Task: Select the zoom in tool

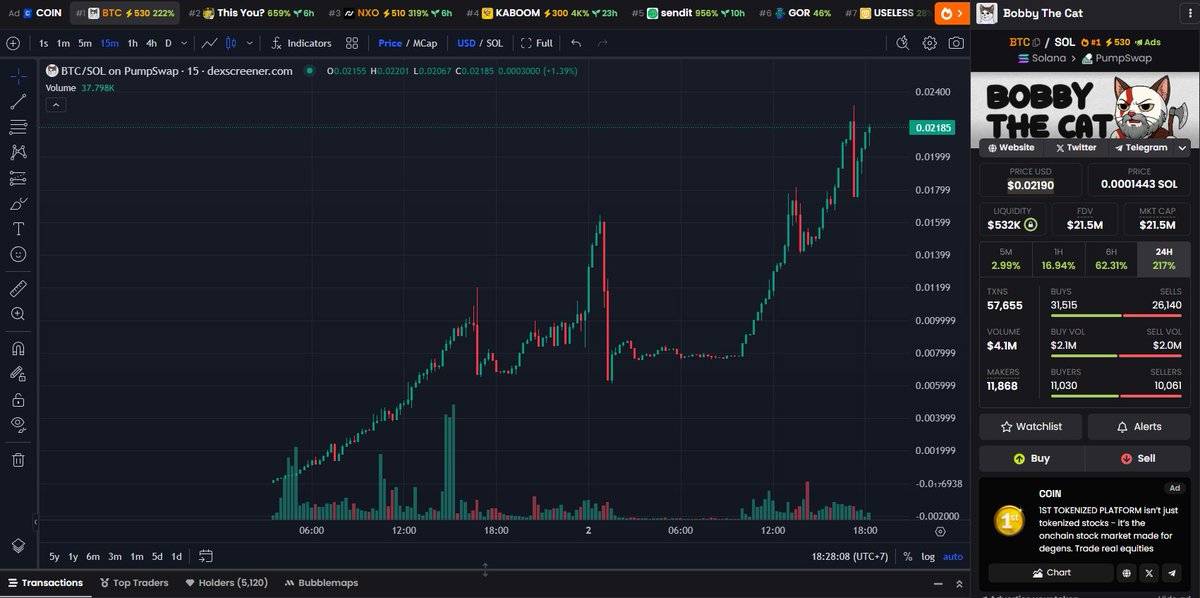Action: pyautogui.click(x=18, y=314)
